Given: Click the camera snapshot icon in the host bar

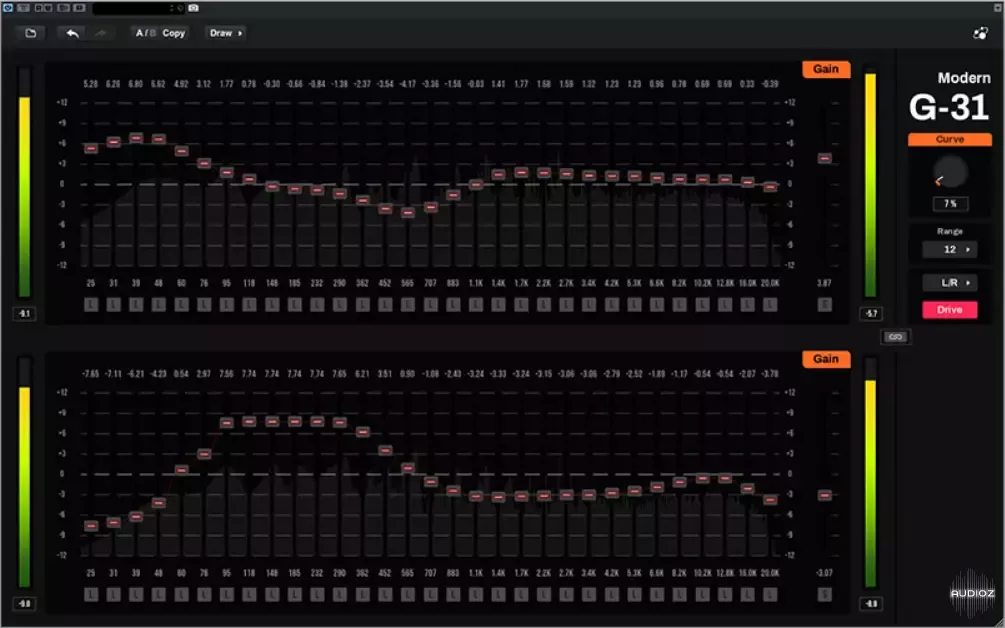Looking at the screenshot, I should [193, 8].
